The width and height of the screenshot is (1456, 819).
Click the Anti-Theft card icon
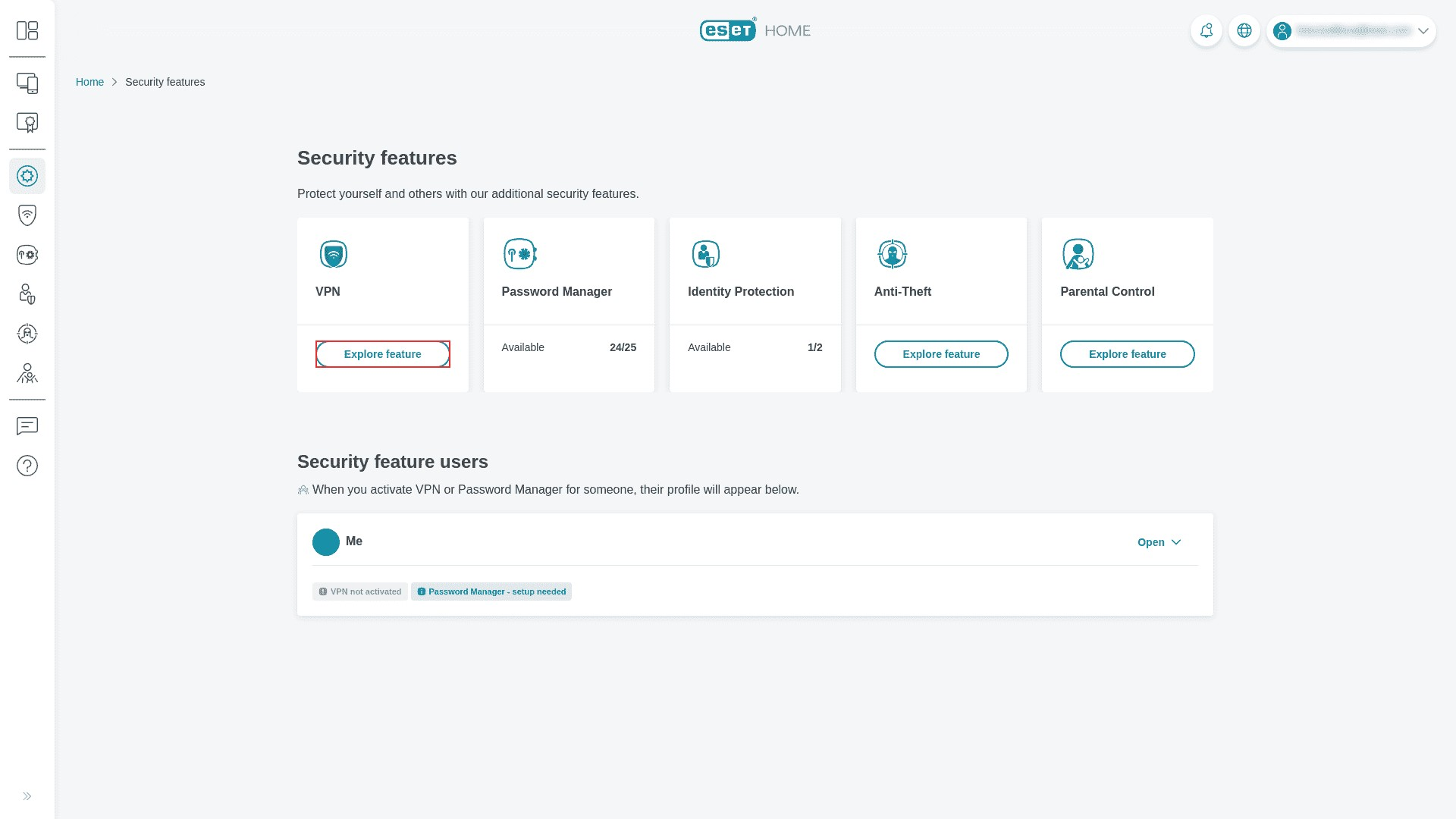pyautogui.click(x=893, y=254)
